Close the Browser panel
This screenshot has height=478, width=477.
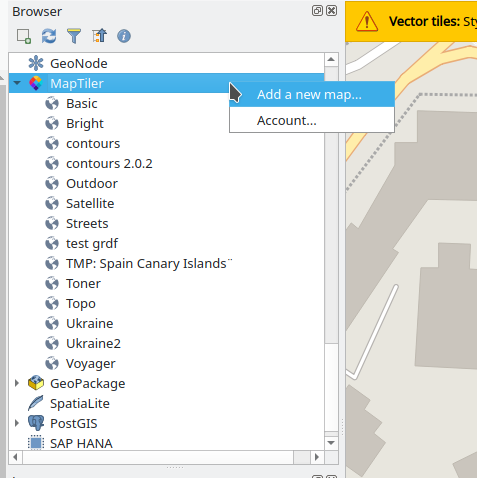[331, 11]
